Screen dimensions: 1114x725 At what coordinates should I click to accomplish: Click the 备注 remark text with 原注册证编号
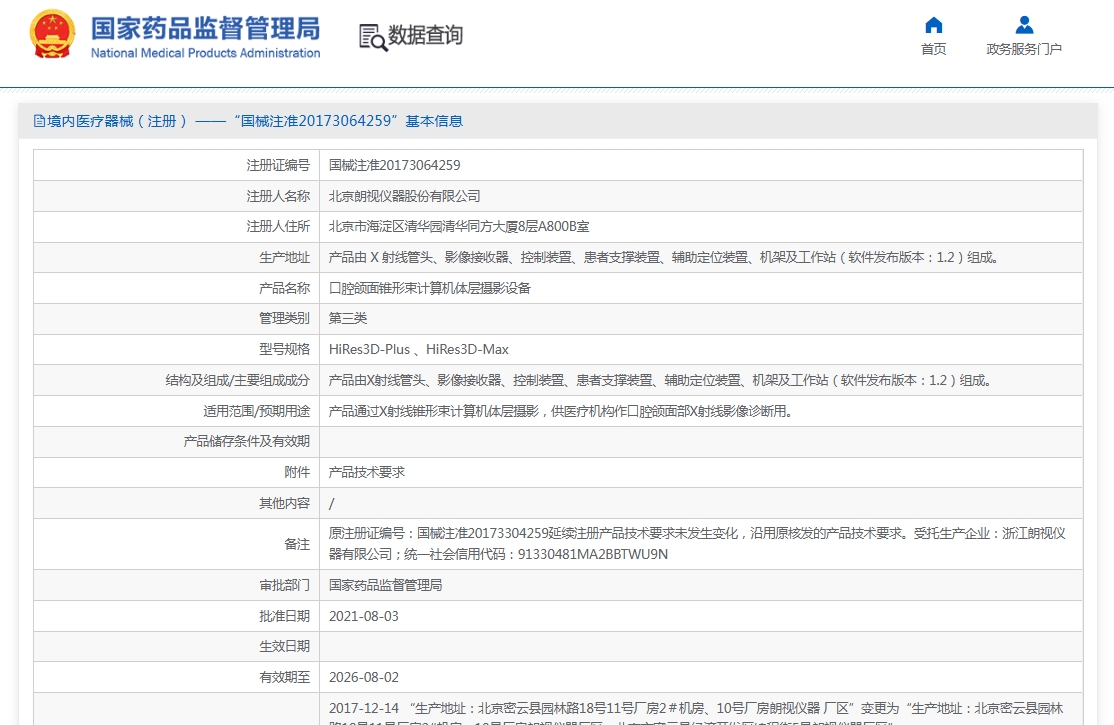coord(697,544)
